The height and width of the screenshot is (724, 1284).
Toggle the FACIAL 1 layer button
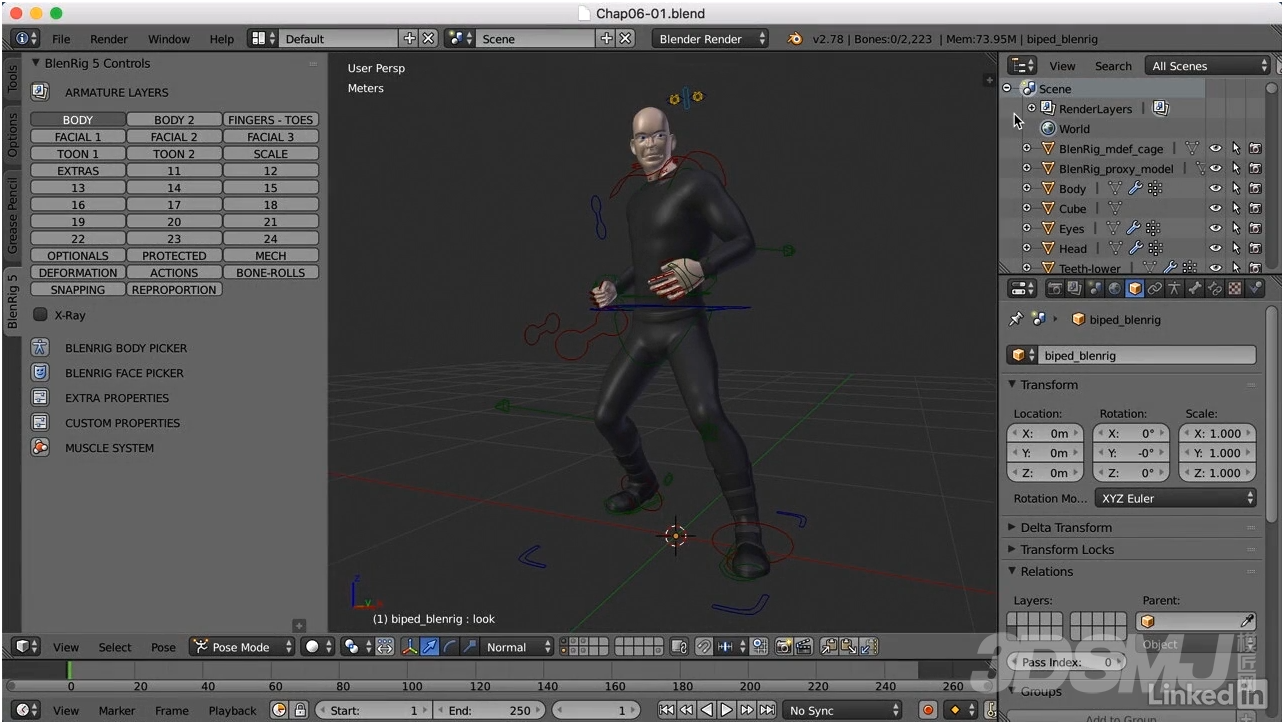pos(78,137)
